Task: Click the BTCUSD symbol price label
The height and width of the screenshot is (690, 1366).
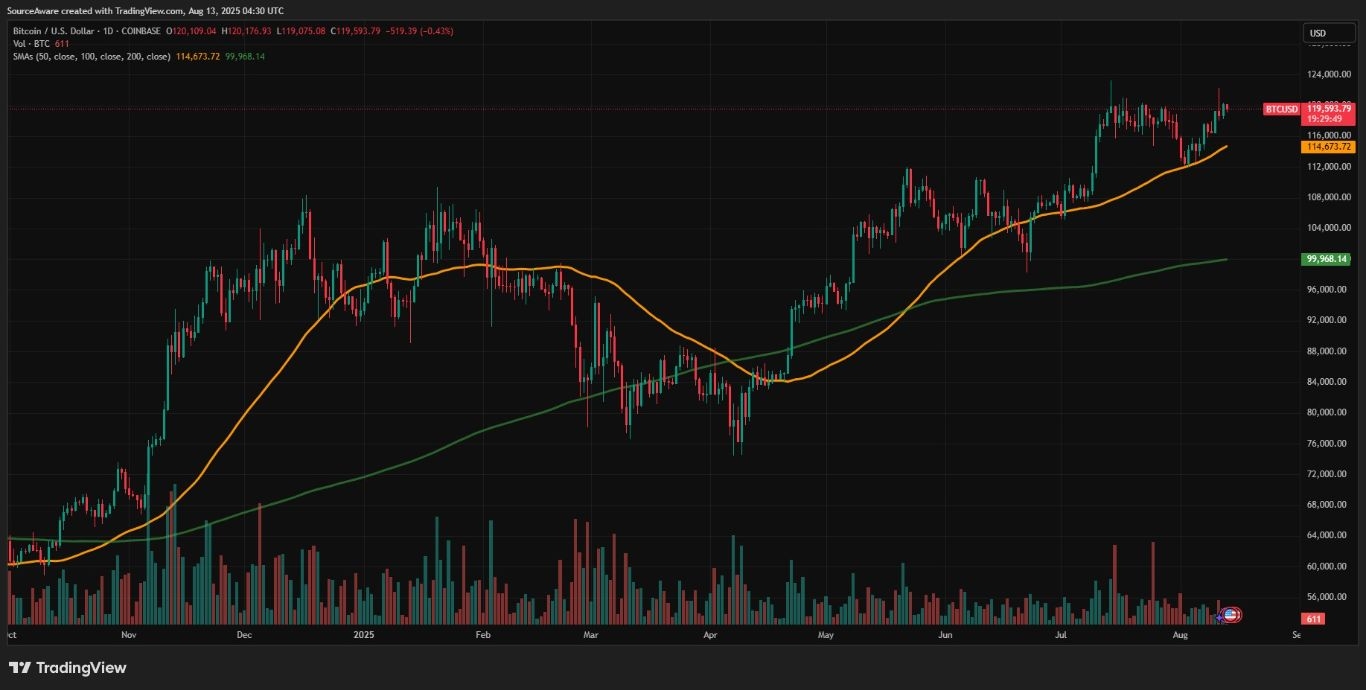Action: 1281,108
